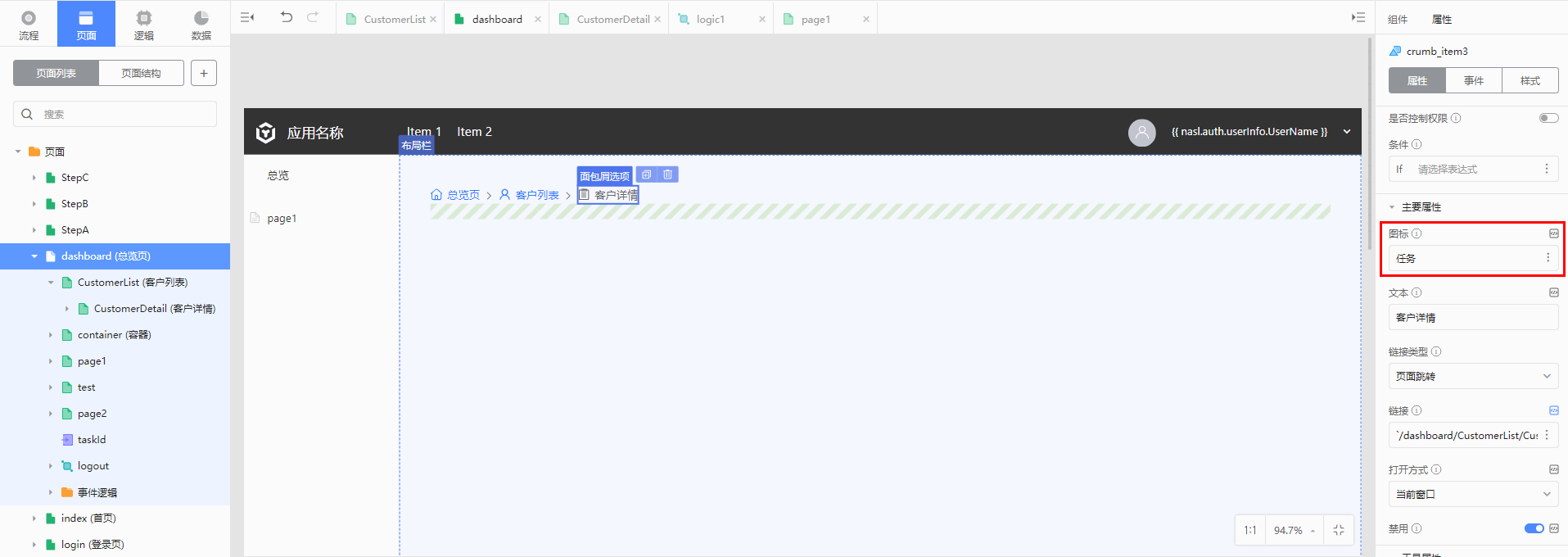Close the dashboard editor tab
This screenshot has height=557, width=1568.
[x=537, y=19]
